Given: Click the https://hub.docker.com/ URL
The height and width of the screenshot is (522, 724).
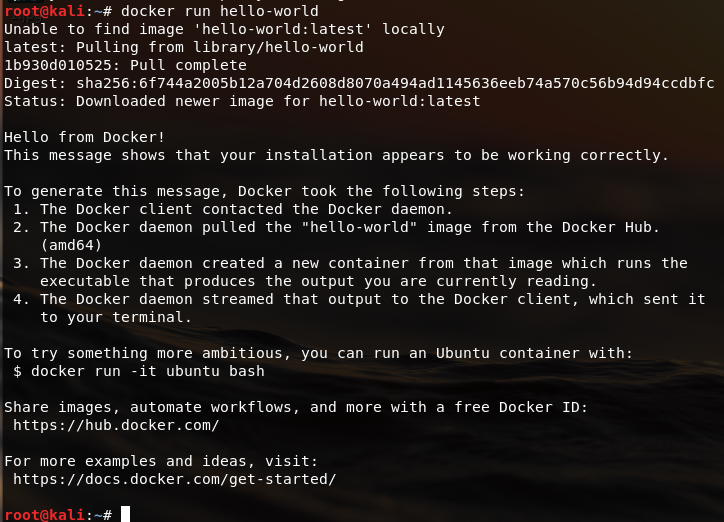Looking at the screenshot, I should (x=116, y=425).
